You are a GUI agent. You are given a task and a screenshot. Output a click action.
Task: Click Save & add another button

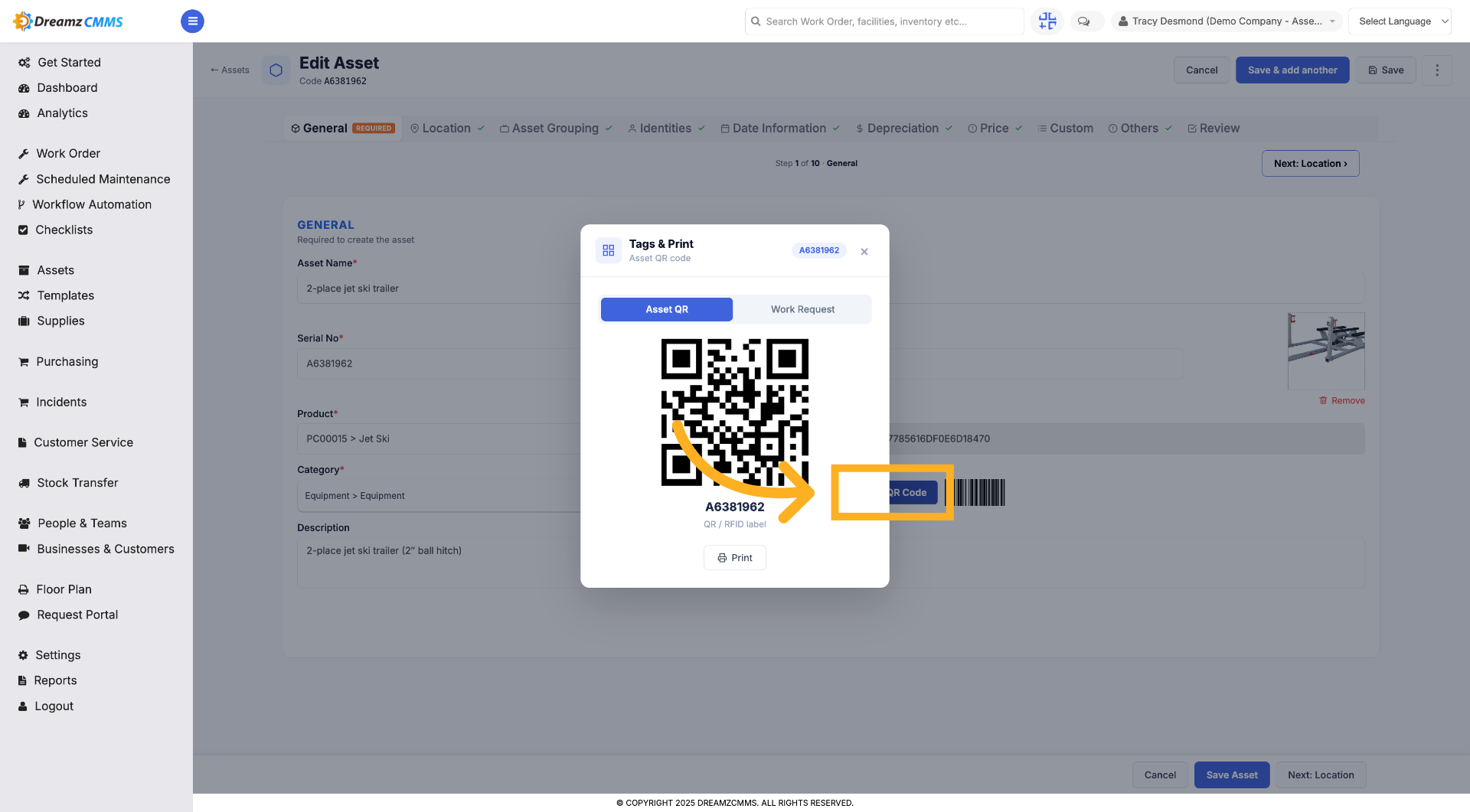click(1292, 70)
